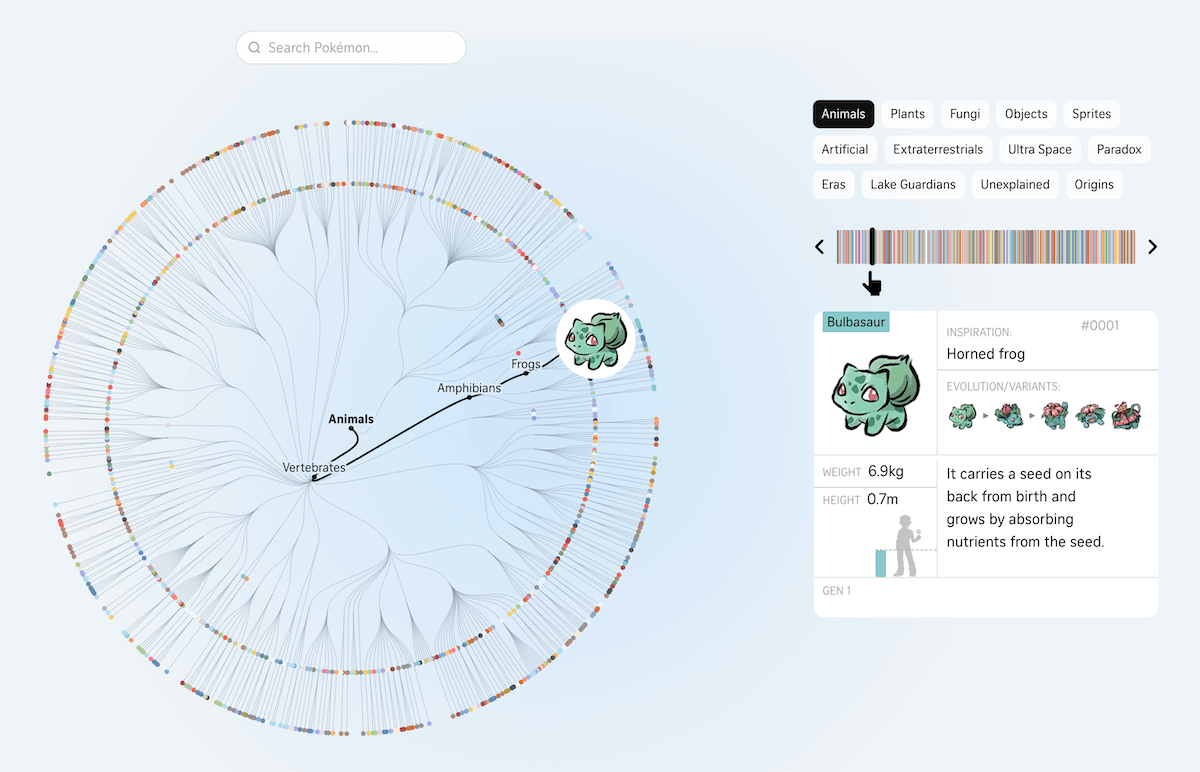The height and width of the screenshot is (772, 1200).
Task: Open the Origins category
Action: 1093,184
